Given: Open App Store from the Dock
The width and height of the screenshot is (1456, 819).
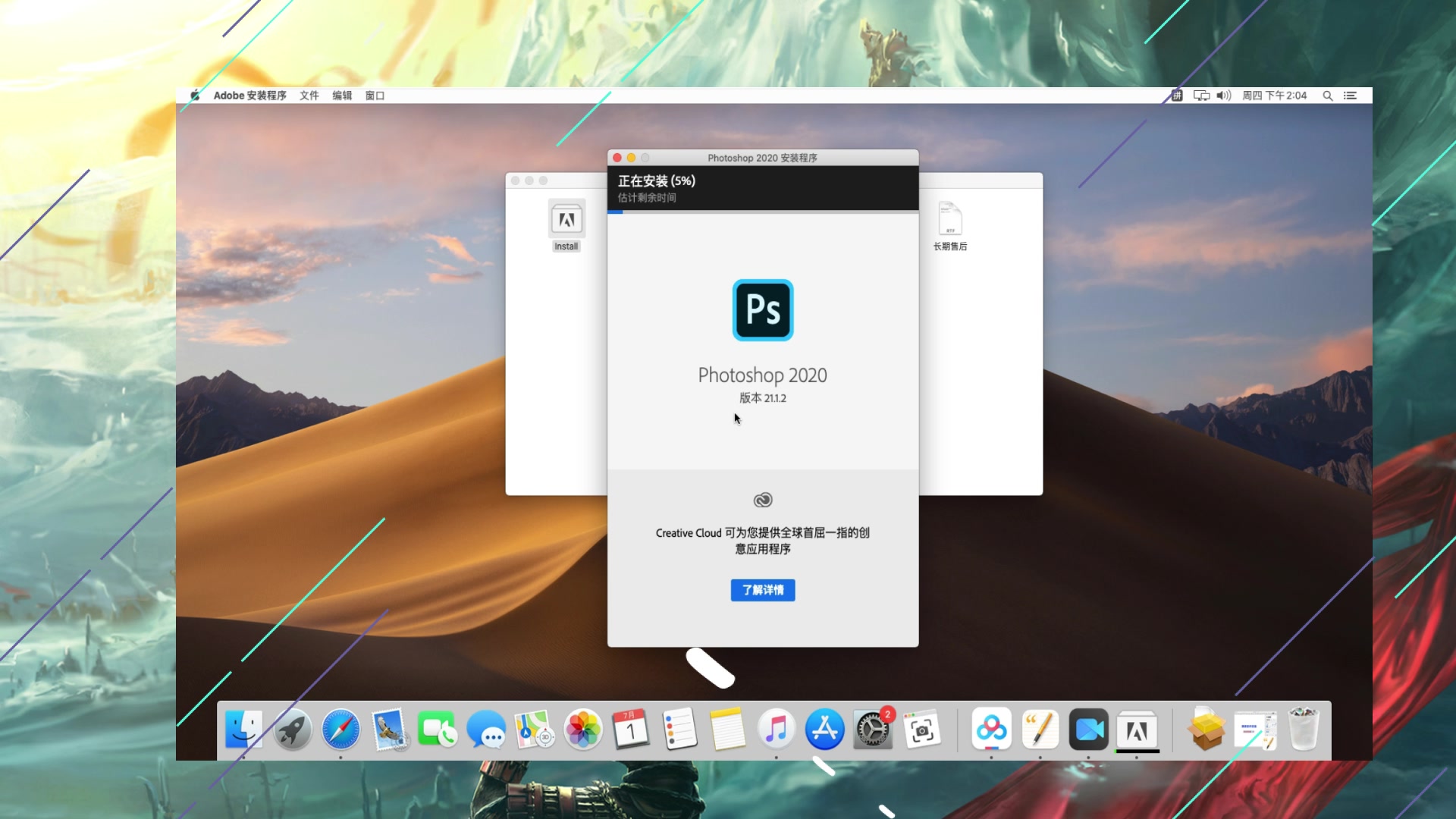Looking at the screenshot, I should [x=824, y=730].
